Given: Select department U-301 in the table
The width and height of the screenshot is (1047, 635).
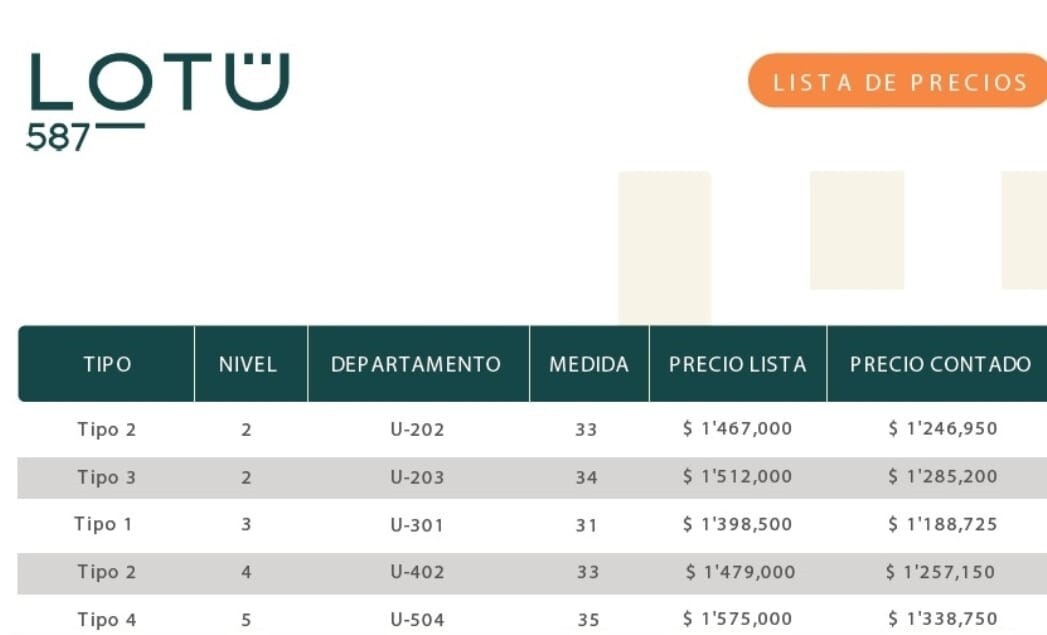Looking at the screenshot, I should pos(417,525).
